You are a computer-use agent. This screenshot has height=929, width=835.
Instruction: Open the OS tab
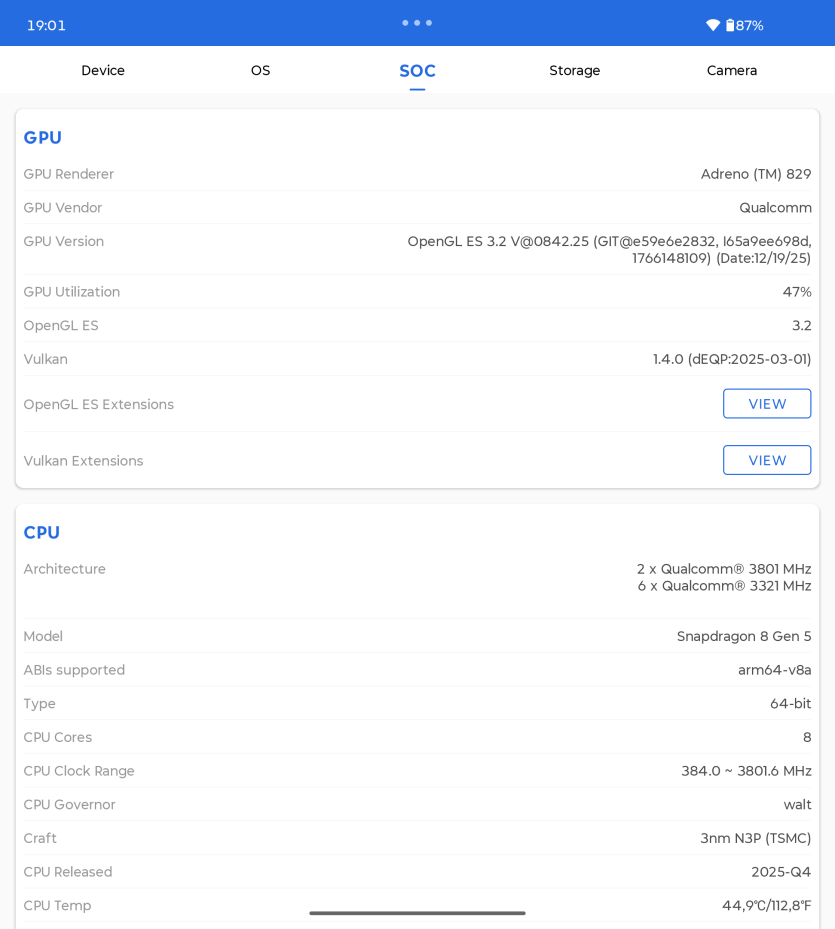point(260,71)
